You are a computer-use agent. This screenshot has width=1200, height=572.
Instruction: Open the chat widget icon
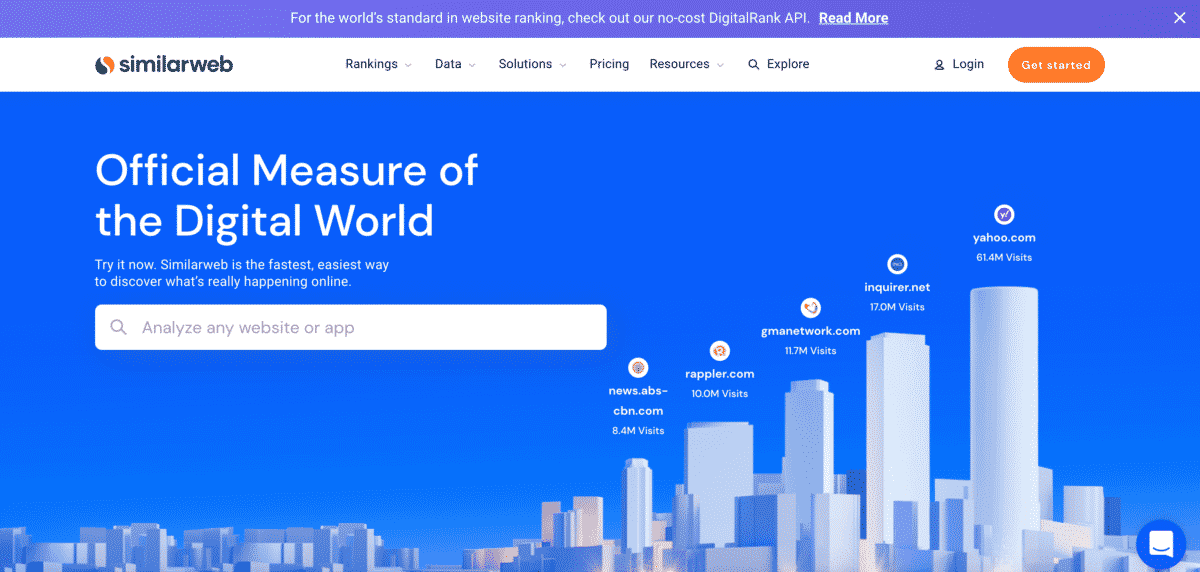pos(1160,544)
